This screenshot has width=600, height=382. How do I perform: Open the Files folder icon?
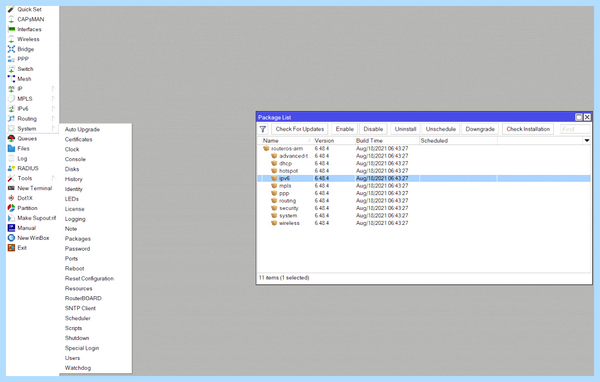click(11, 149)
